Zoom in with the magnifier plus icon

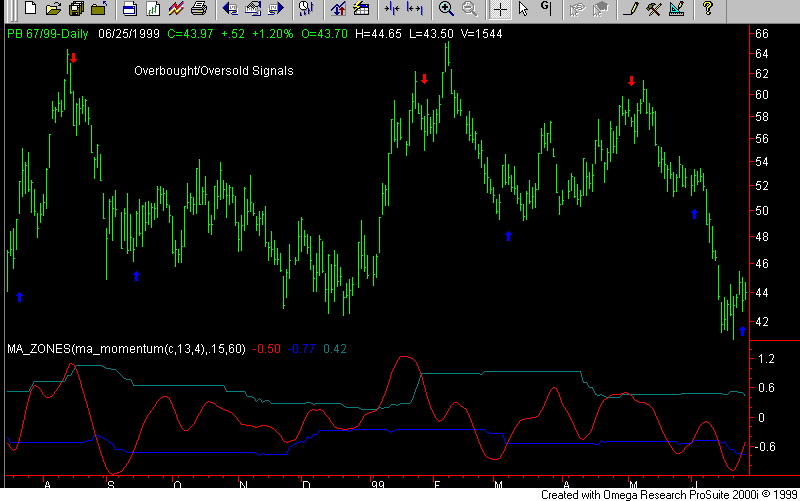pos(446,8)
